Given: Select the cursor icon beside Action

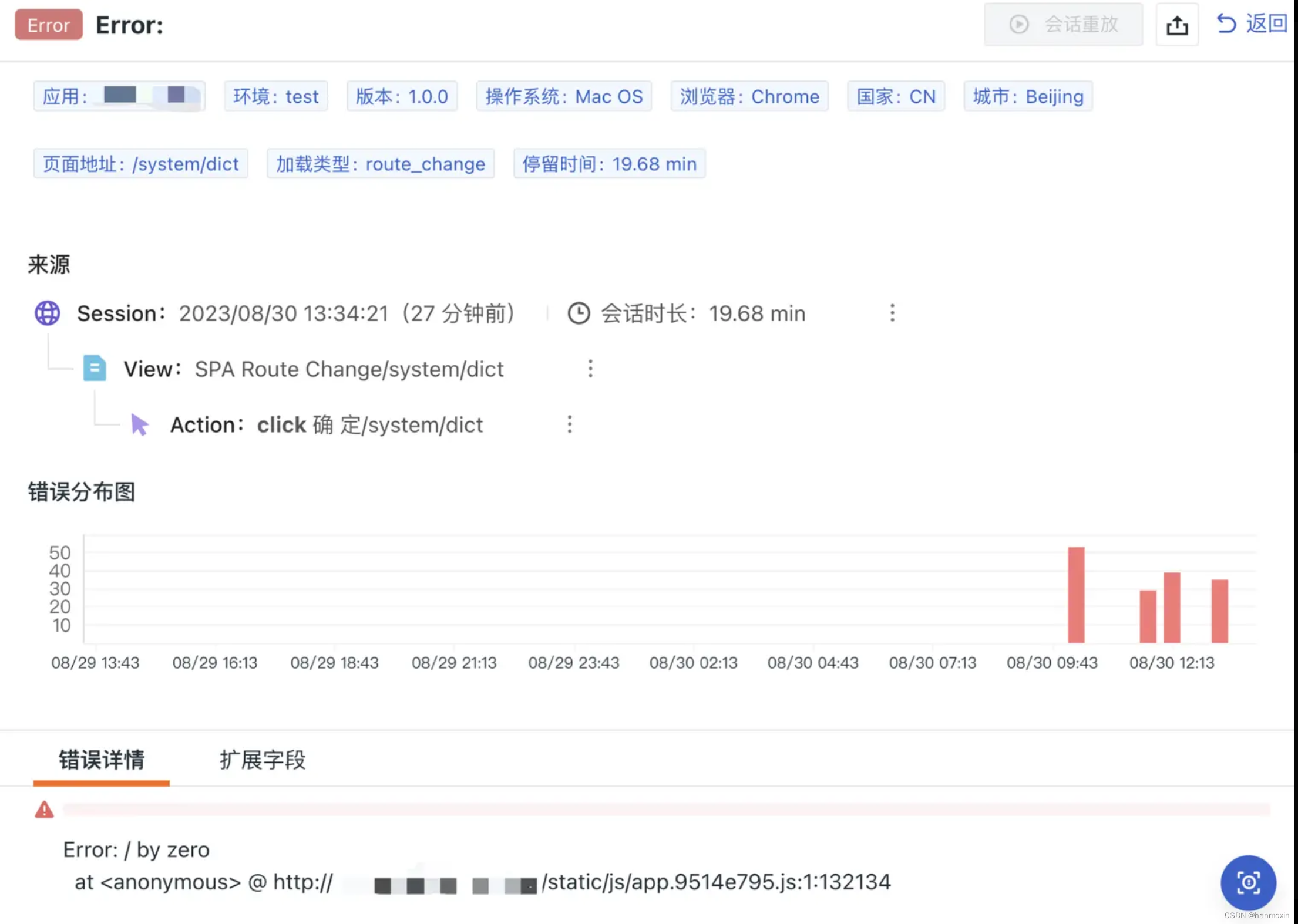Looking at the screenshot, I should coord(139,424).
